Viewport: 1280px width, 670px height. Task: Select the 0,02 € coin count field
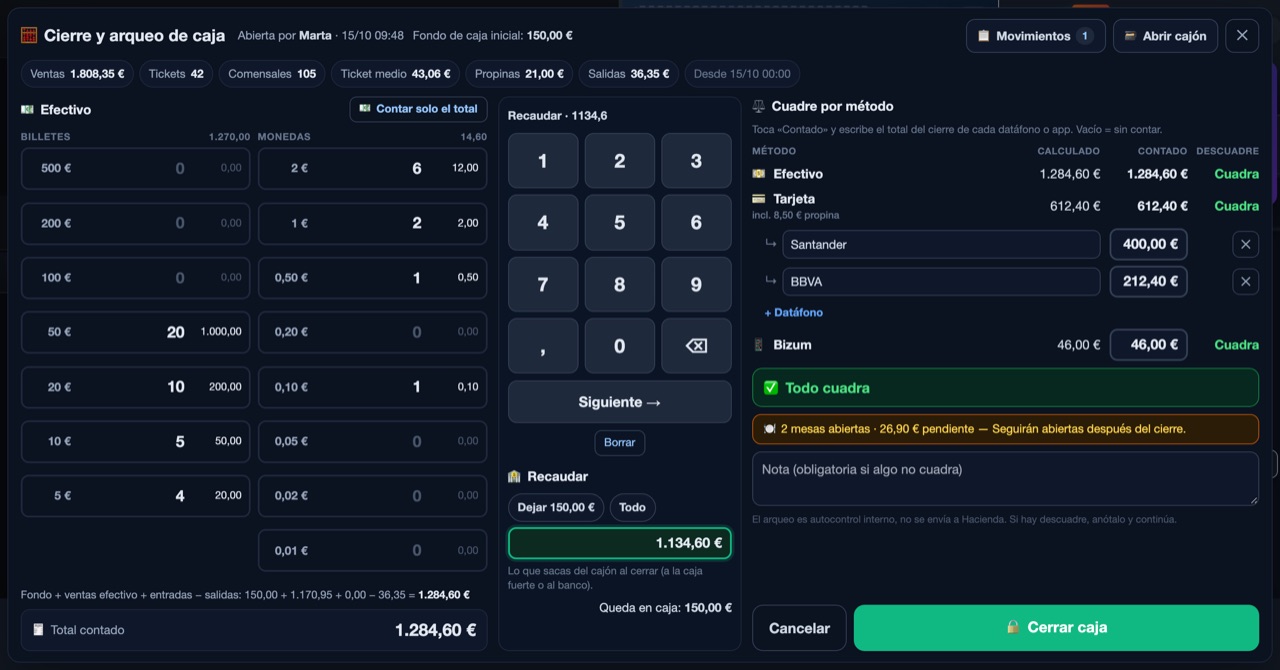373,496
